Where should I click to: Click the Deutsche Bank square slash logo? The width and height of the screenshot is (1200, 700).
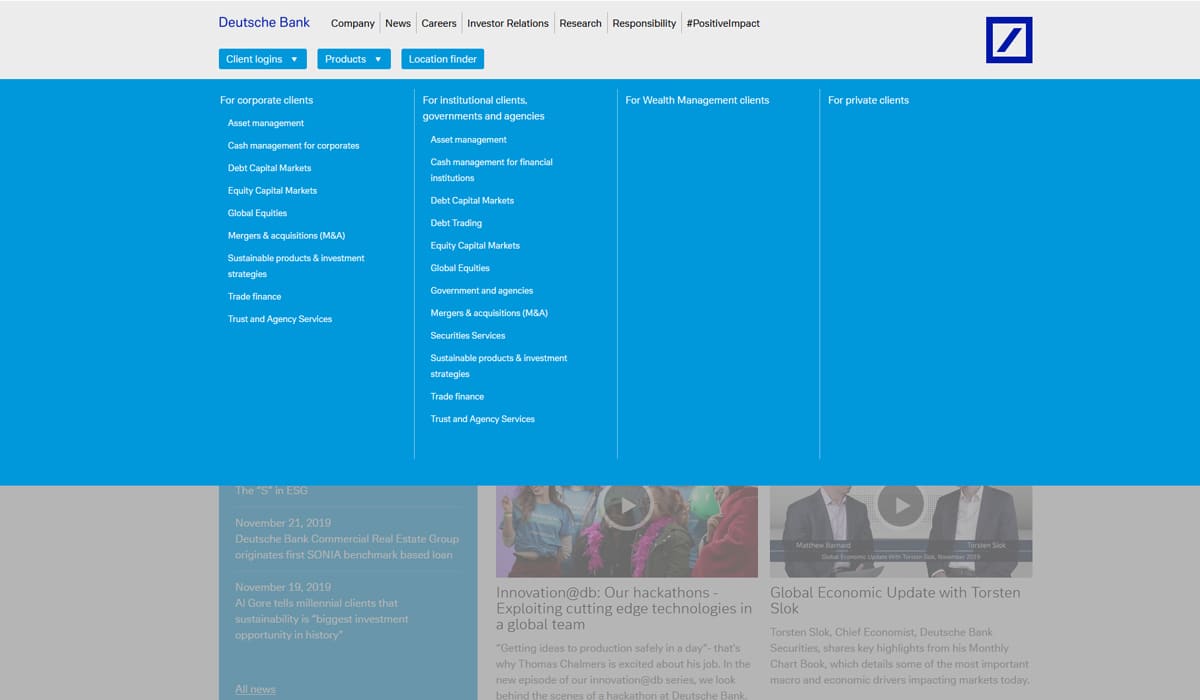[1009, 40]
